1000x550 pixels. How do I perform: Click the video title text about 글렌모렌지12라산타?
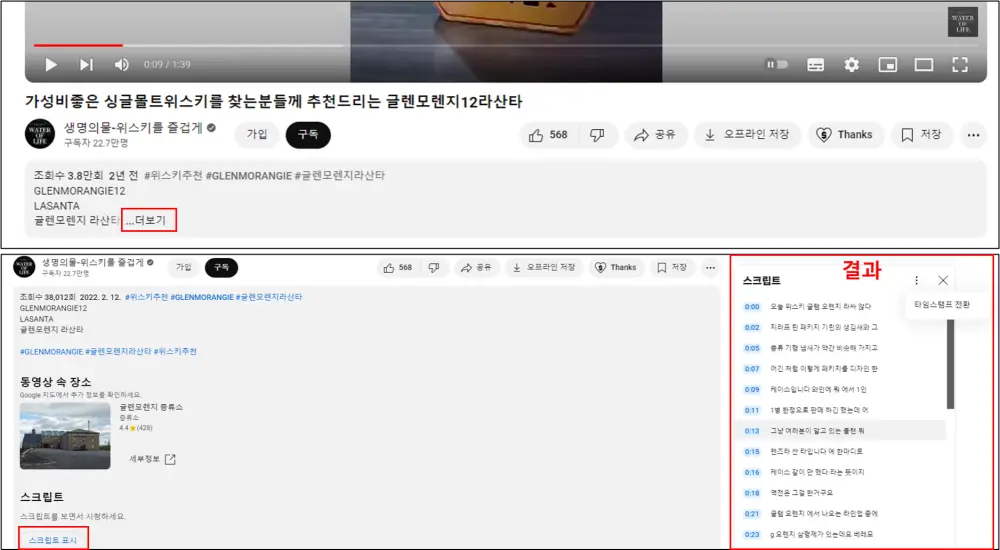(x=274, y=101)
